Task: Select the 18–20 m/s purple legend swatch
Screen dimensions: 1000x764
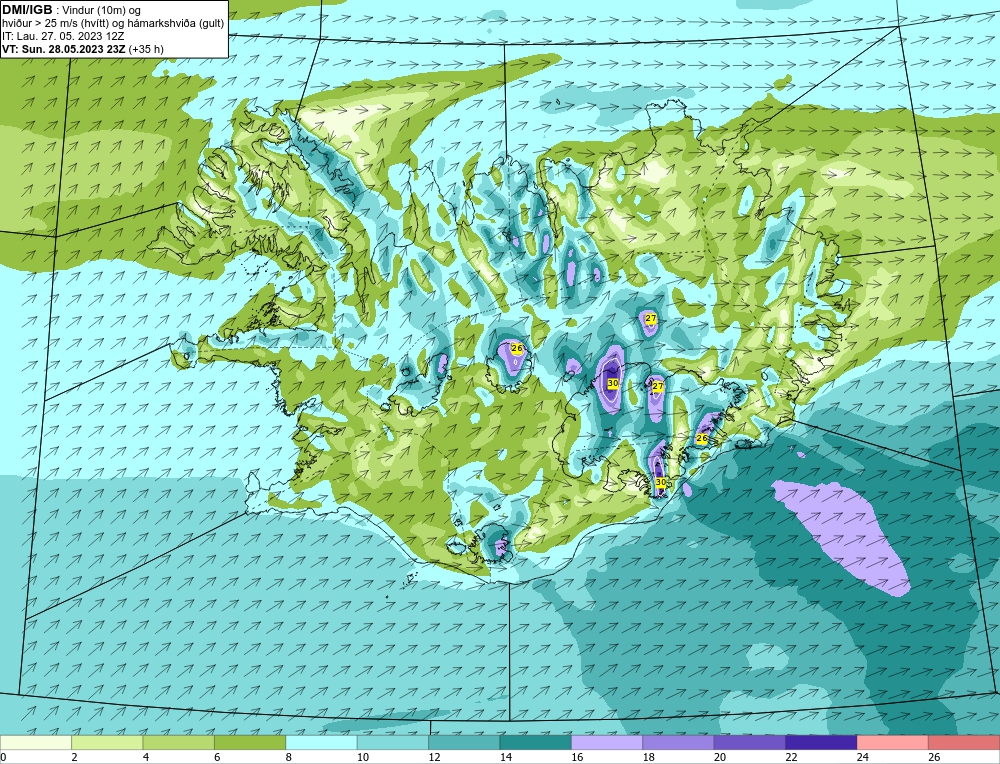Action: point(679,742)
